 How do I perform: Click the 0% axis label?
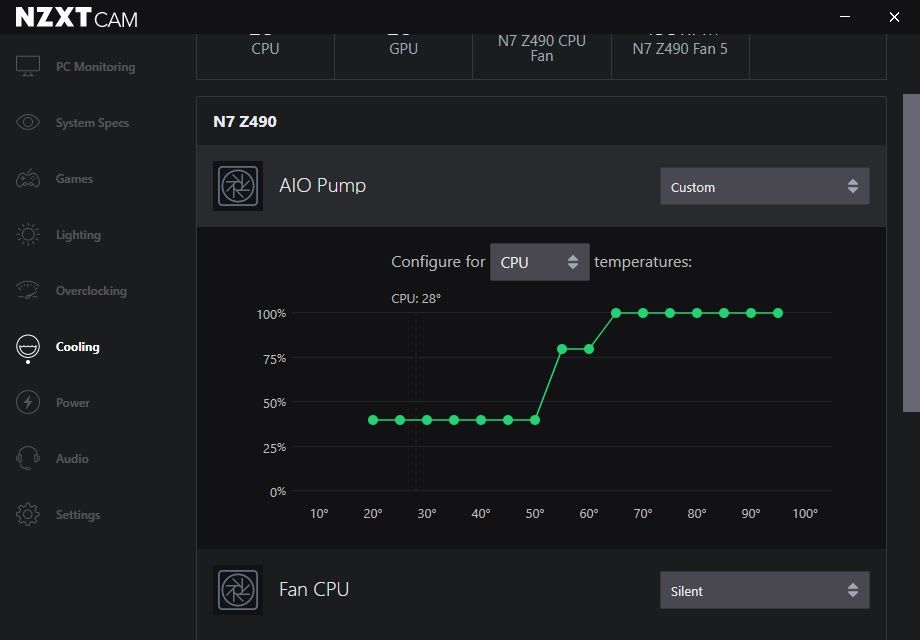(278, 492)
